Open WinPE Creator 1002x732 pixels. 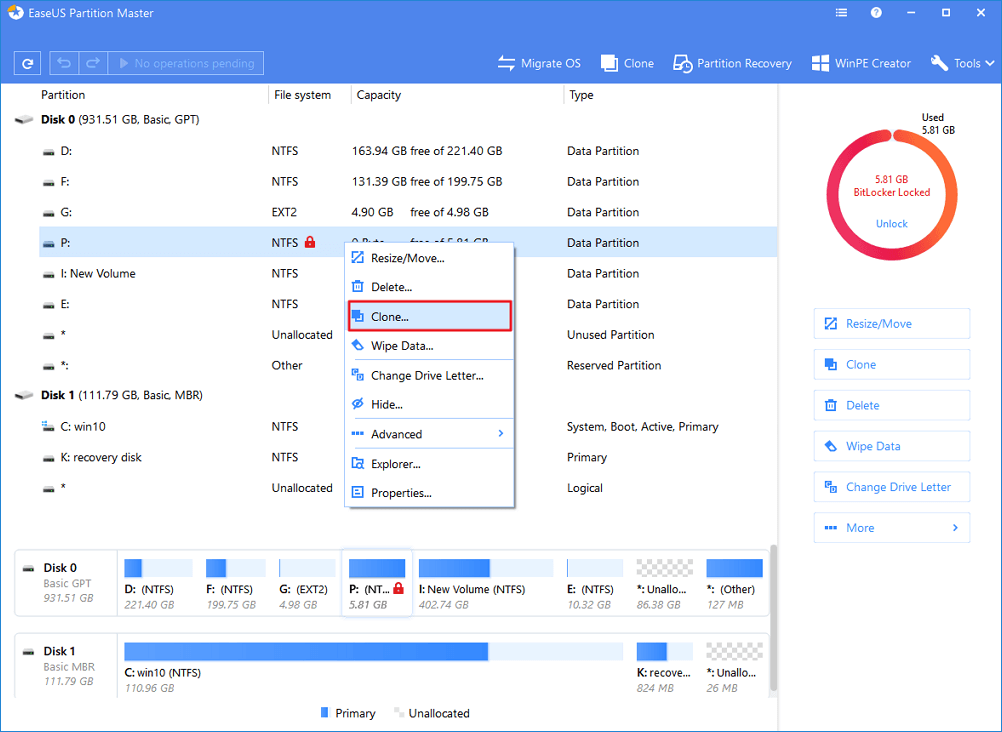861,63
